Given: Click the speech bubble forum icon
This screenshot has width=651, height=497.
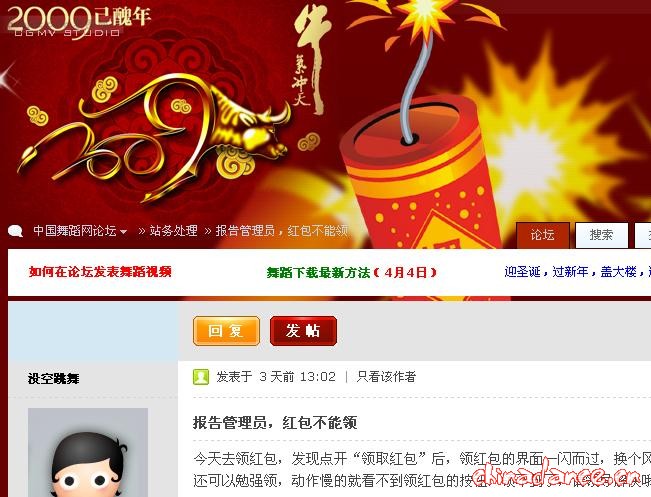Looking at the screenshot, I should coord(15,231).
